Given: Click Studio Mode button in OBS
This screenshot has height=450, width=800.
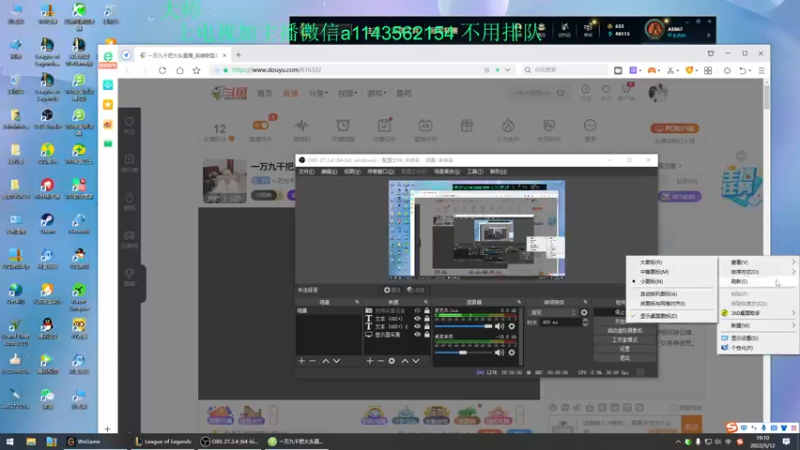Looking at the screenshot, I should [624, 340].
